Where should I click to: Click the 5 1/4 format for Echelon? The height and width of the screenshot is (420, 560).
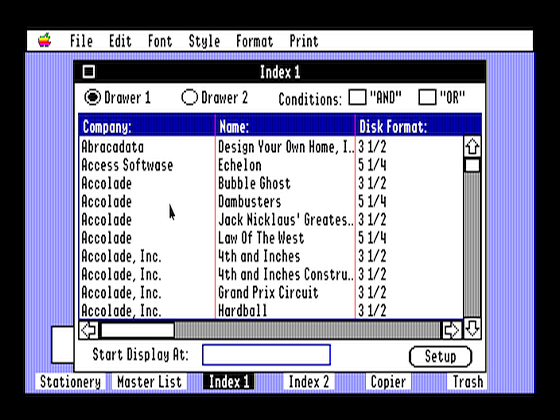[372, 165]
